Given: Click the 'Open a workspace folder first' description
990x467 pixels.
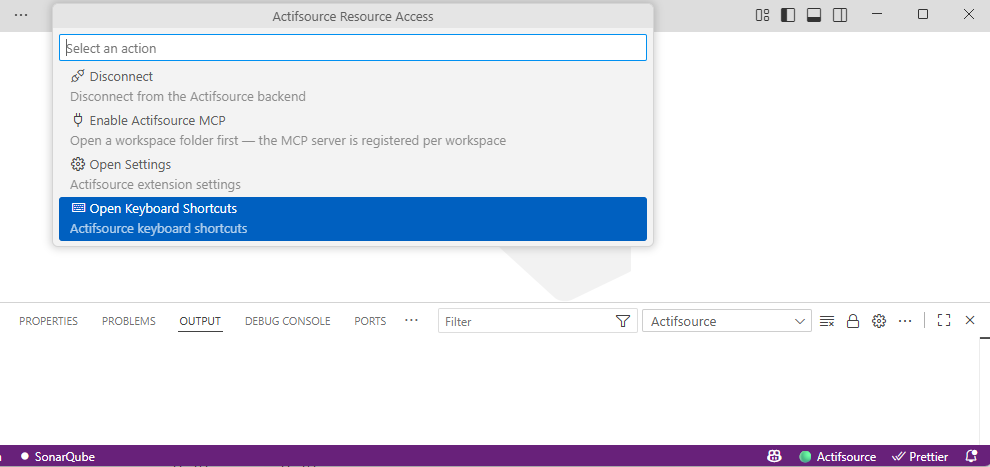Looking at the screenshot, I should (x=288, y=140).
